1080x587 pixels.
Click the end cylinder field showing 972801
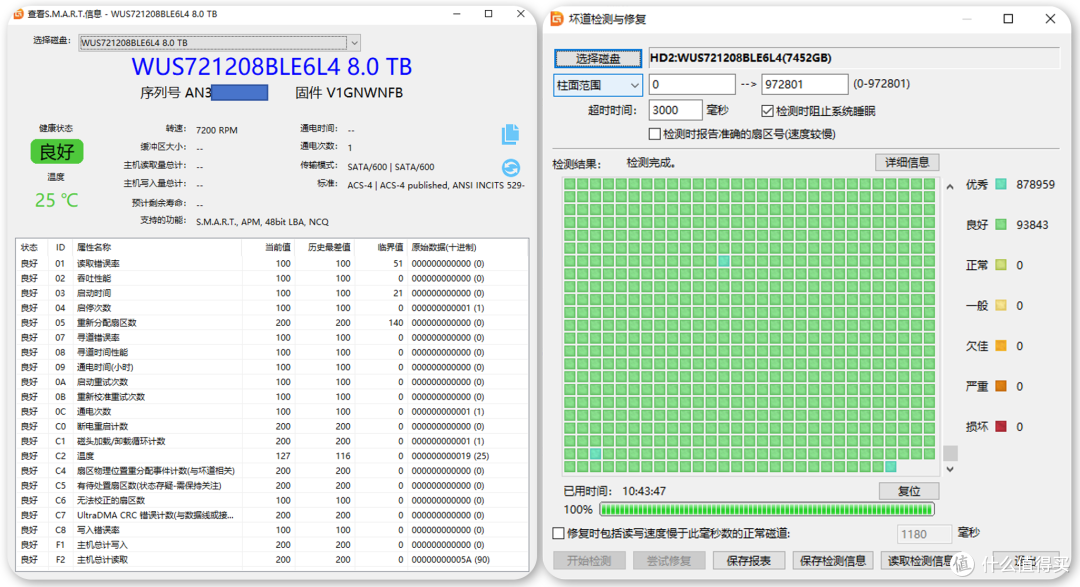pyautogui.click(x=804, y=84)
